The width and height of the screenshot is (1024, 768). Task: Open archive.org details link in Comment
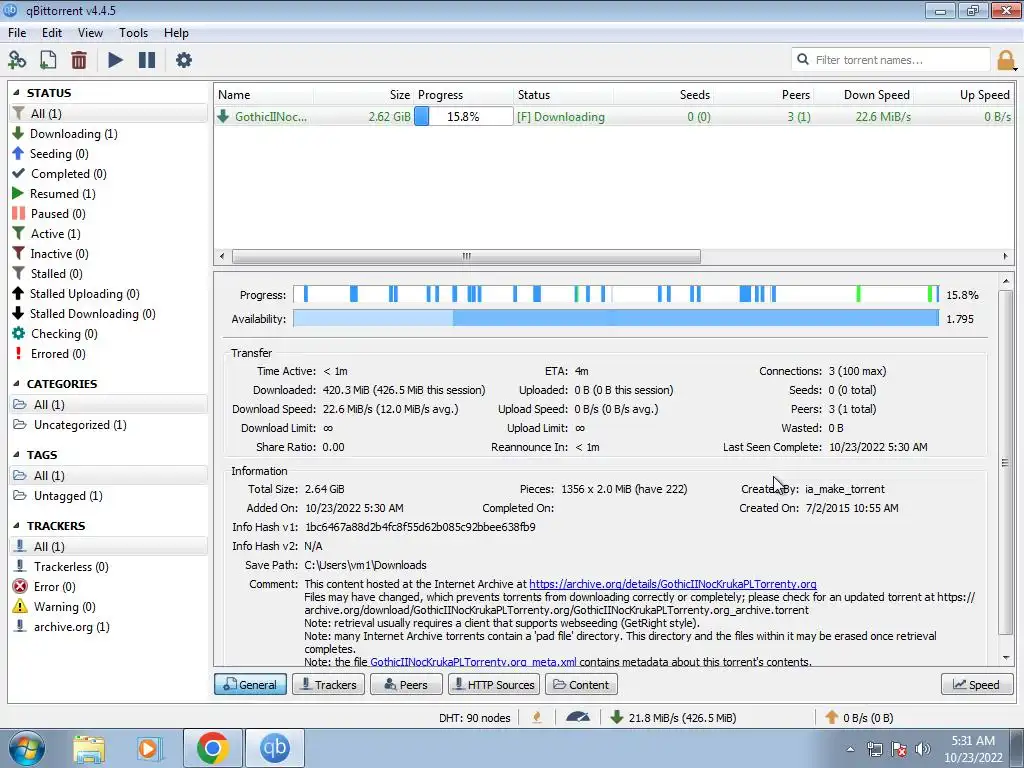(x=673, y=584)
